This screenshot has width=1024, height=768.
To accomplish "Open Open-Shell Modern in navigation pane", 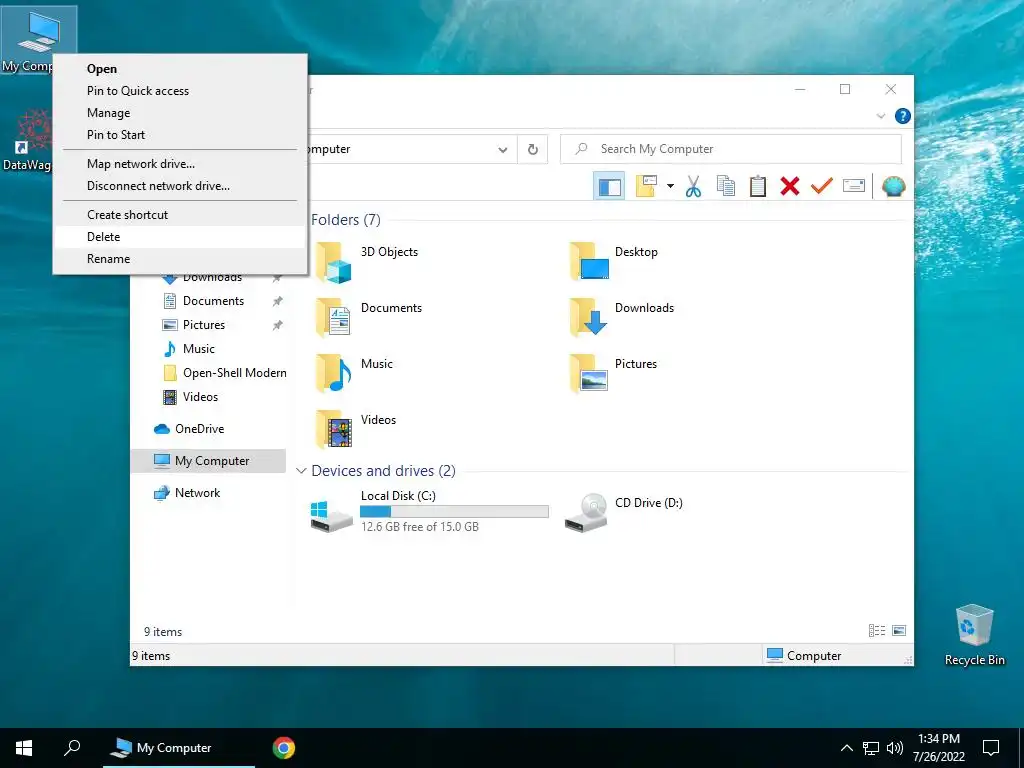I will 234,373.
